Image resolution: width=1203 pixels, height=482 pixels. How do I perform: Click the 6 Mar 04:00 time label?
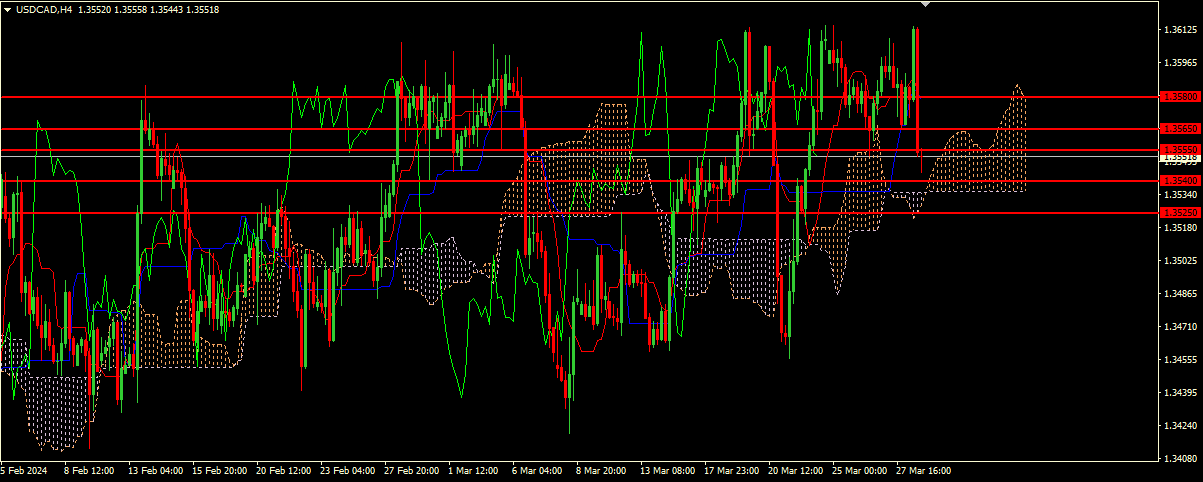click(x=538, y=470)
